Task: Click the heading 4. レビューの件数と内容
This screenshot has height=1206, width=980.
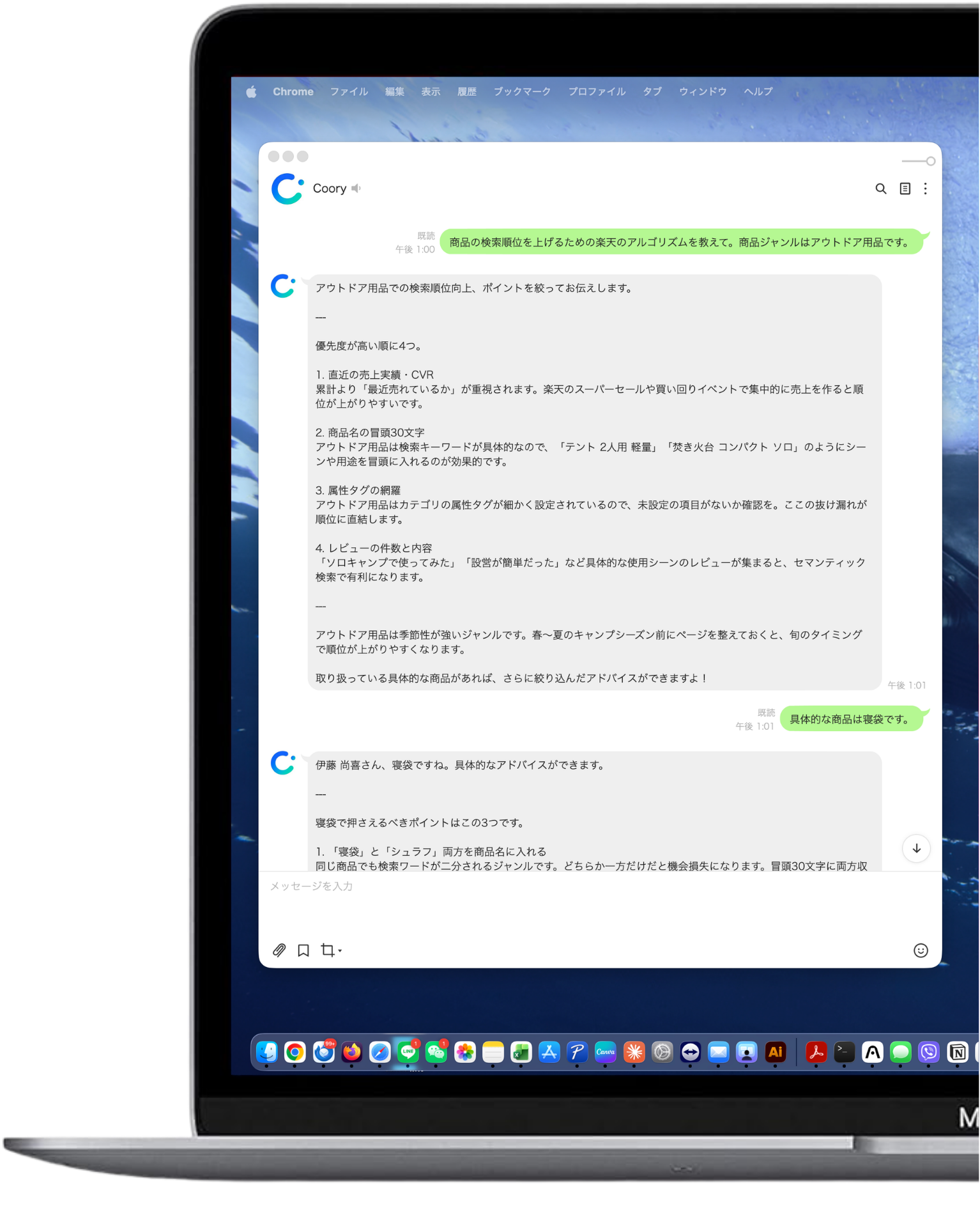Action: click(374, 548)
